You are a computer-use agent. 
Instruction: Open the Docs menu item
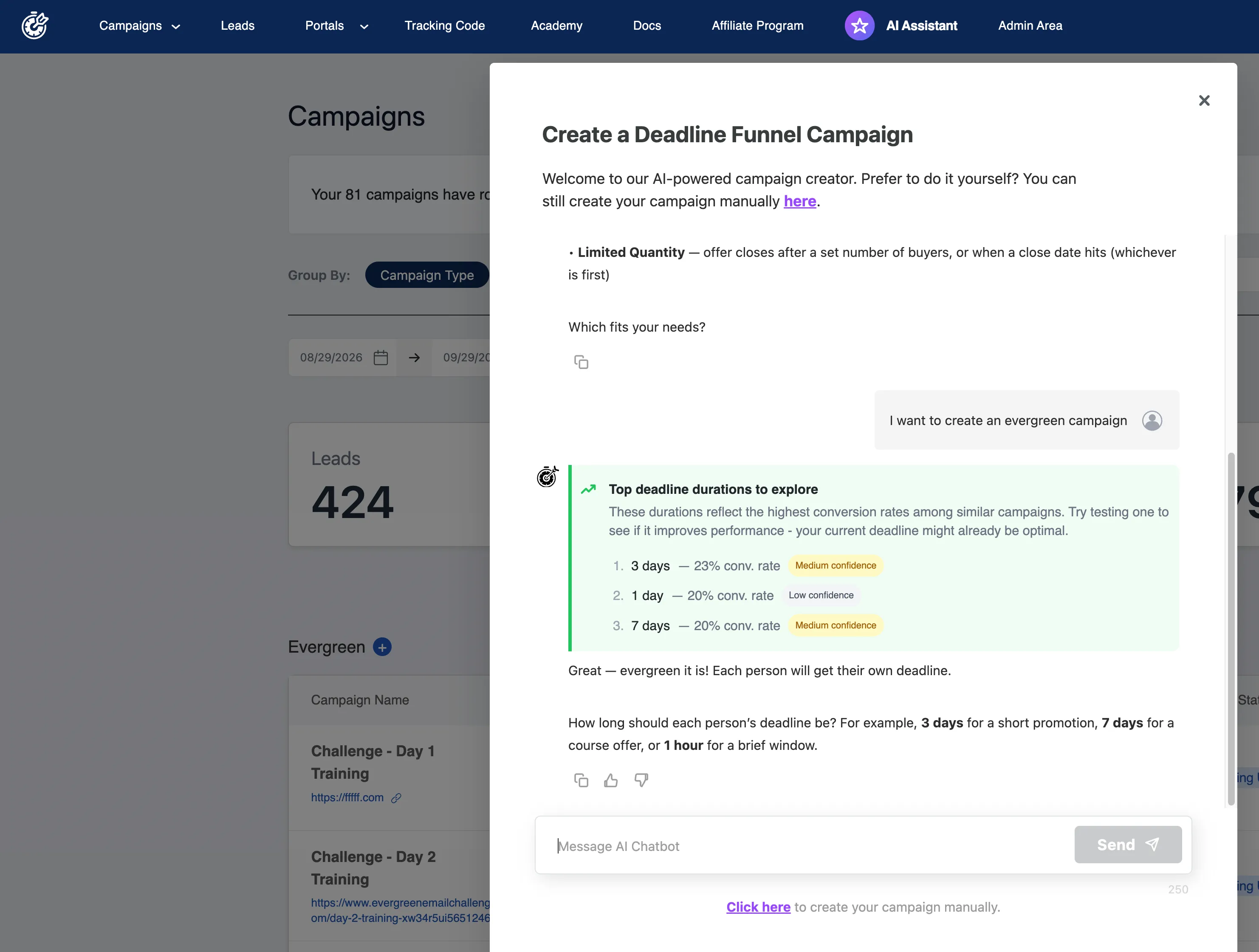click(x=646, y=25)
